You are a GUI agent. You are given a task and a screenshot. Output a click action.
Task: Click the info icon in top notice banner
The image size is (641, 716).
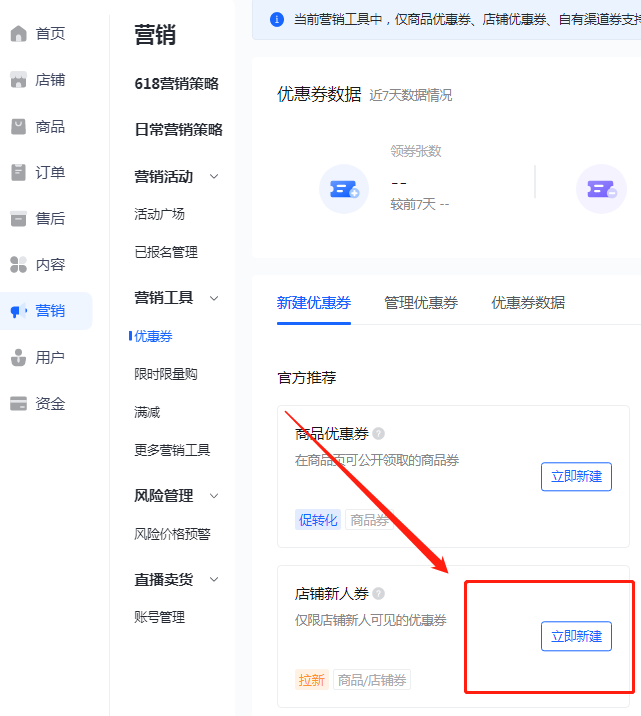[277, 20]
